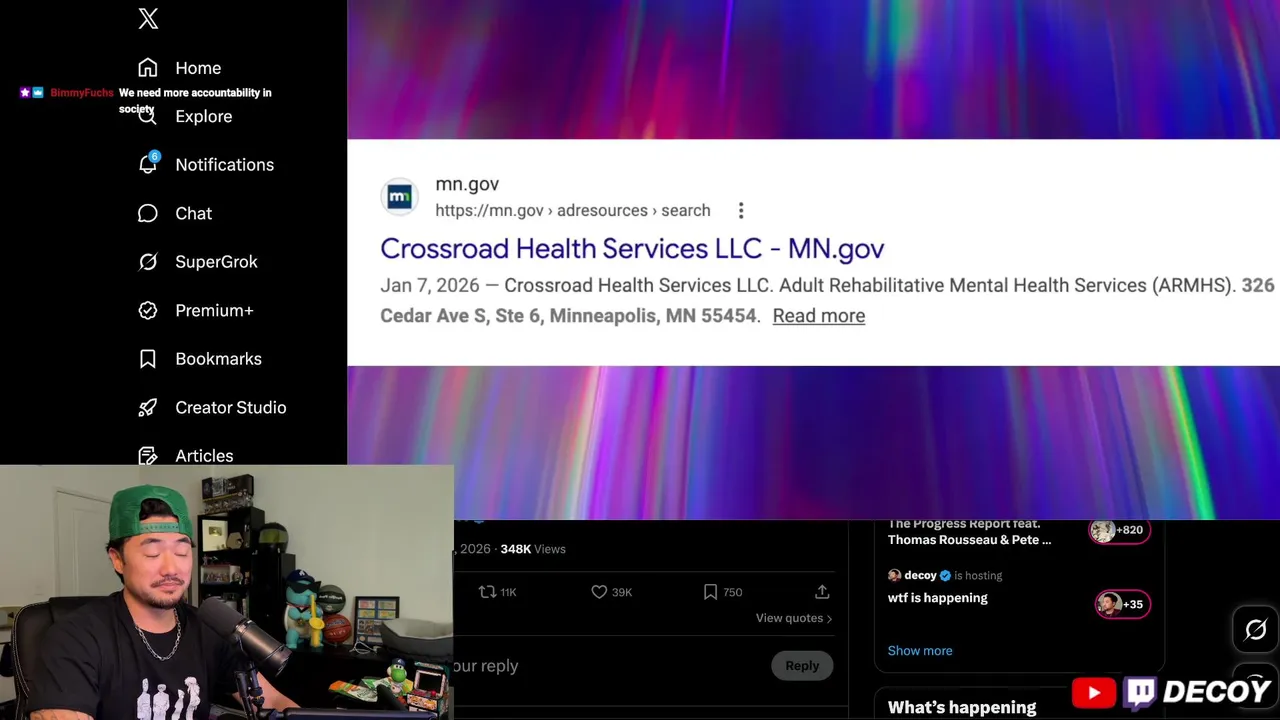Click the Read more link
The image size is (1280, 720).
(819, 316)
